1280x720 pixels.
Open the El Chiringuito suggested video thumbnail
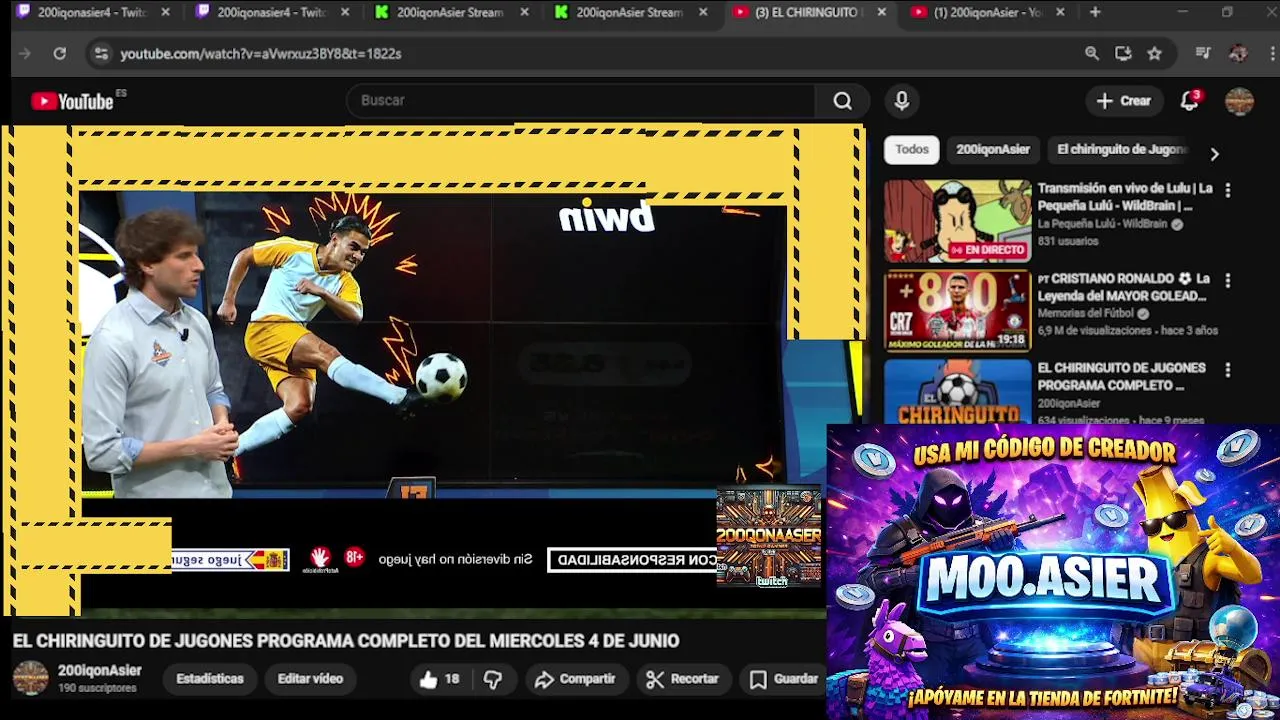(x=957, y=392)
